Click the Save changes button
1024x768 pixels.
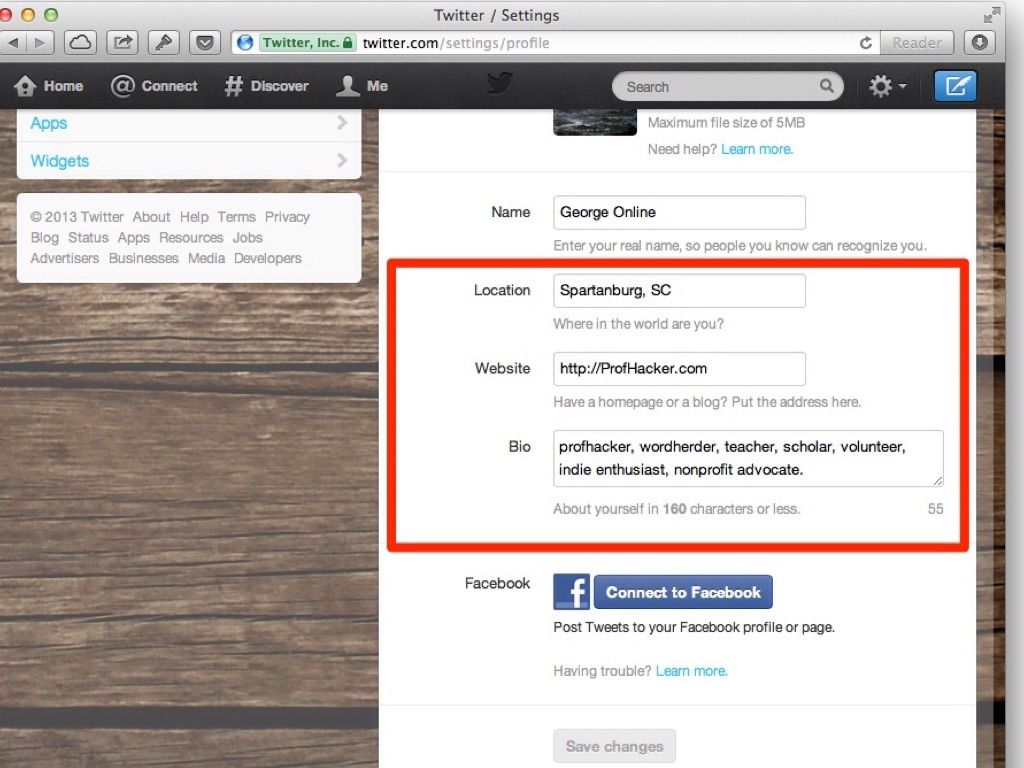click(x=614, y=746)
